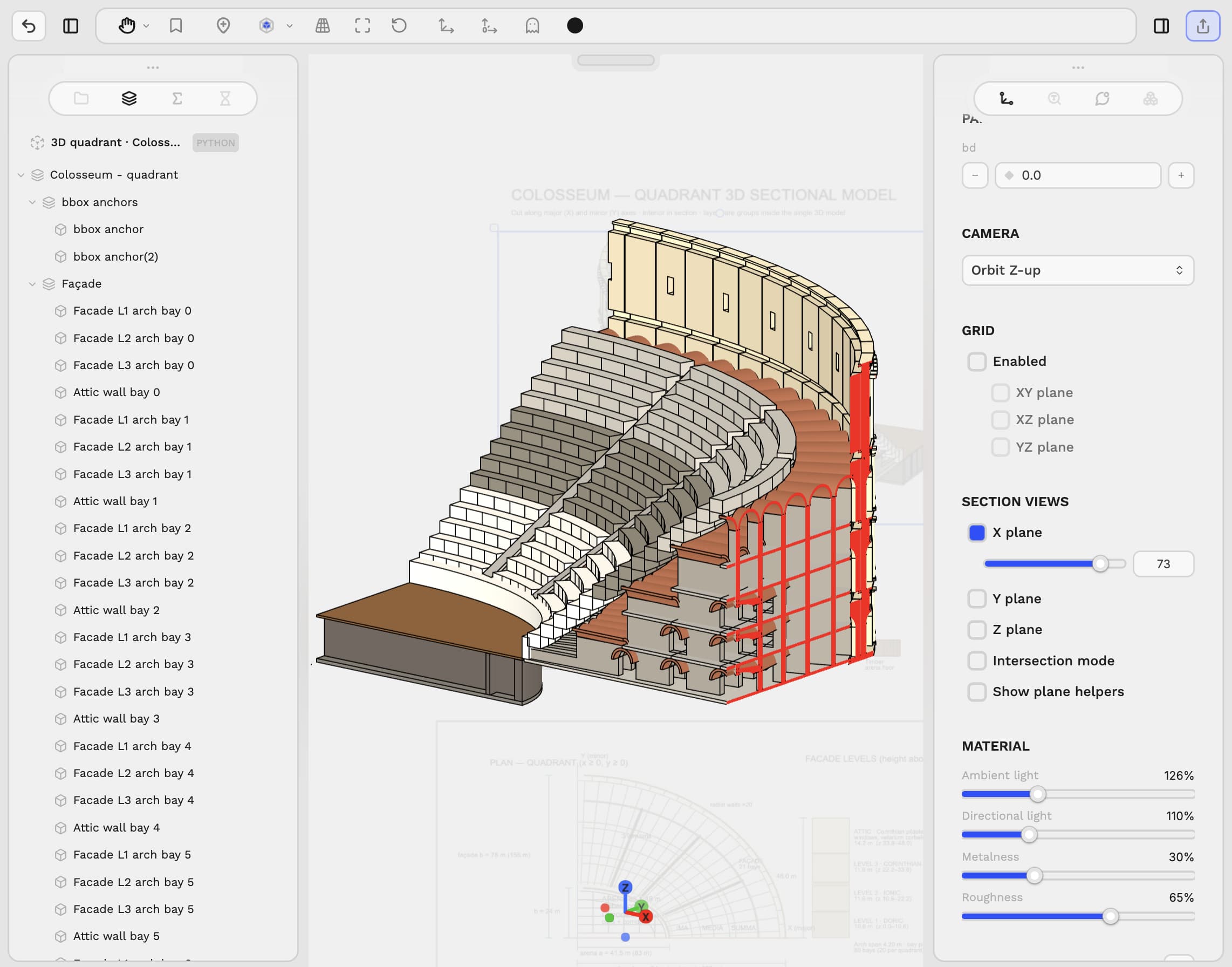Open the folder tab in left panel
Image resolution: width=1232 pixels, height=967 pixels.
[81, 99]
